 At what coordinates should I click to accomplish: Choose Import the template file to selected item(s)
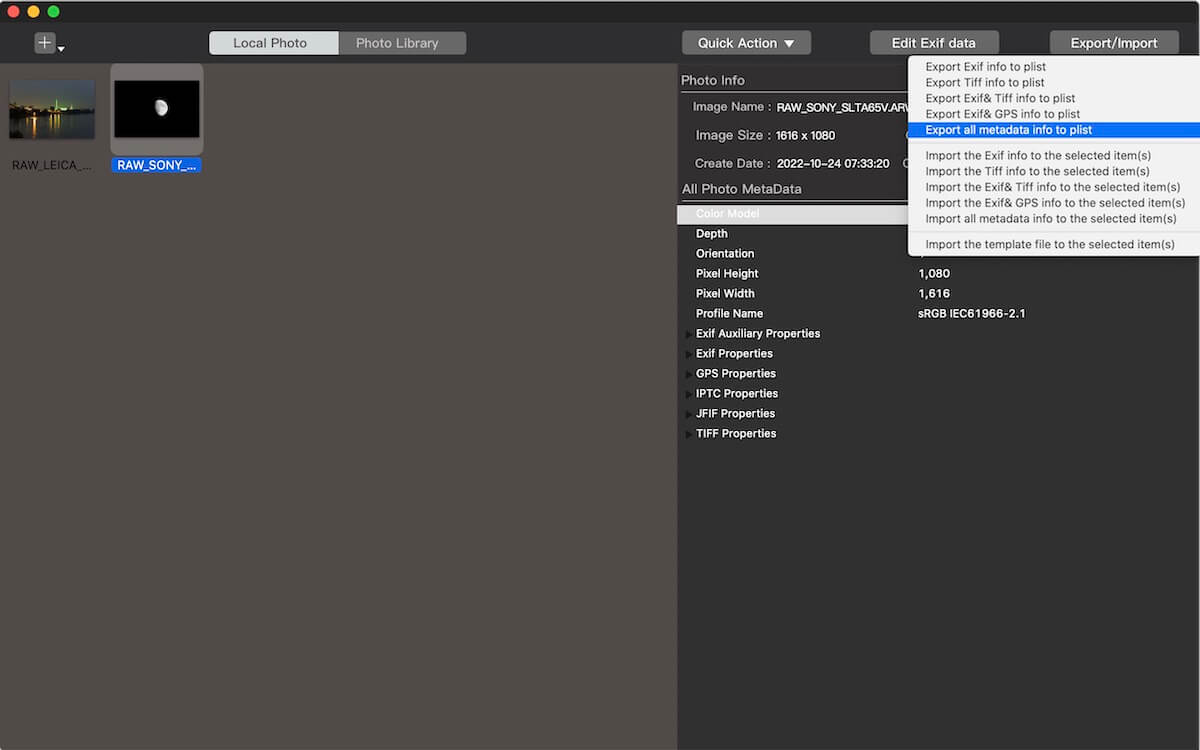[1050, 244]
